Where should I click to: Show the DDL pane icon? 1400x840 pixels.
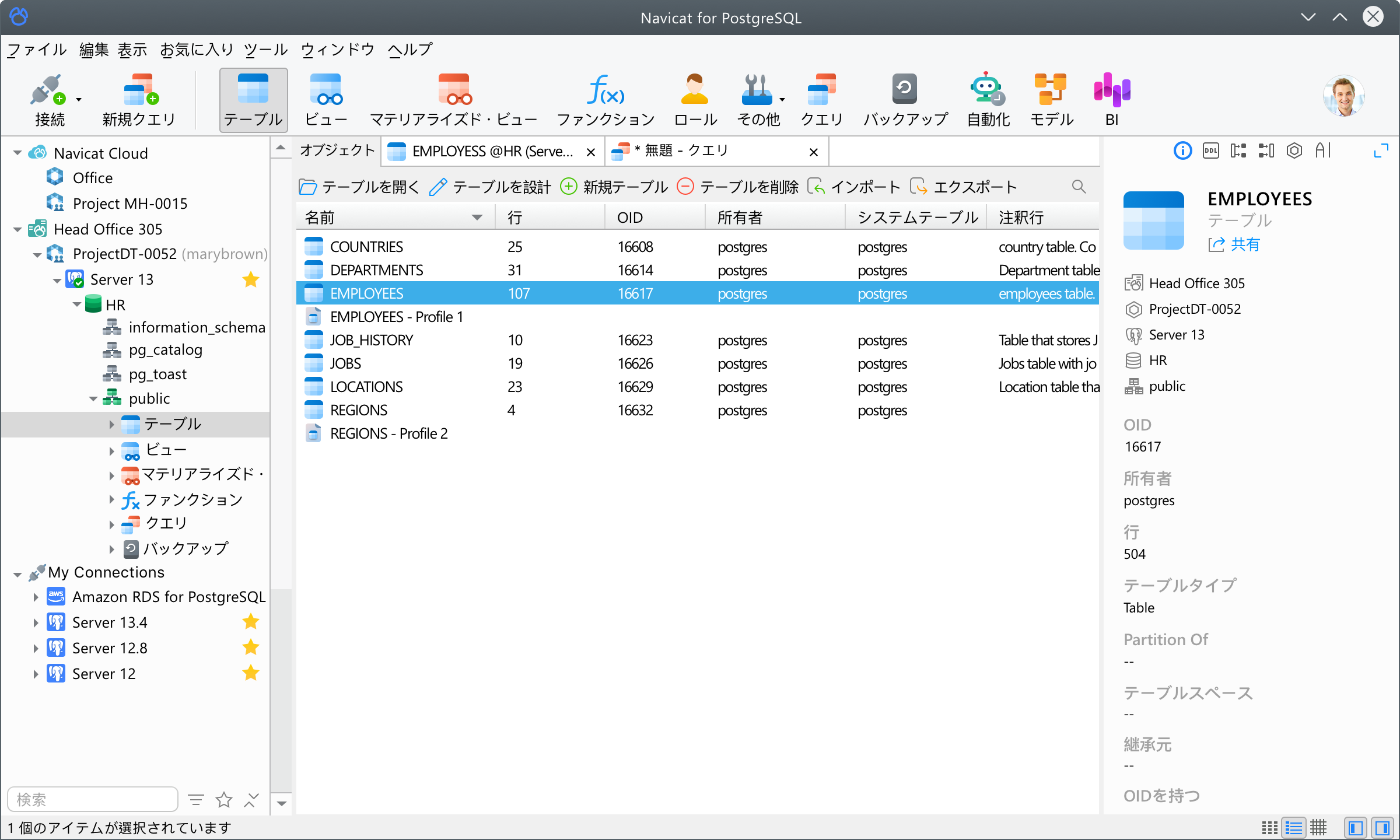1210,151
